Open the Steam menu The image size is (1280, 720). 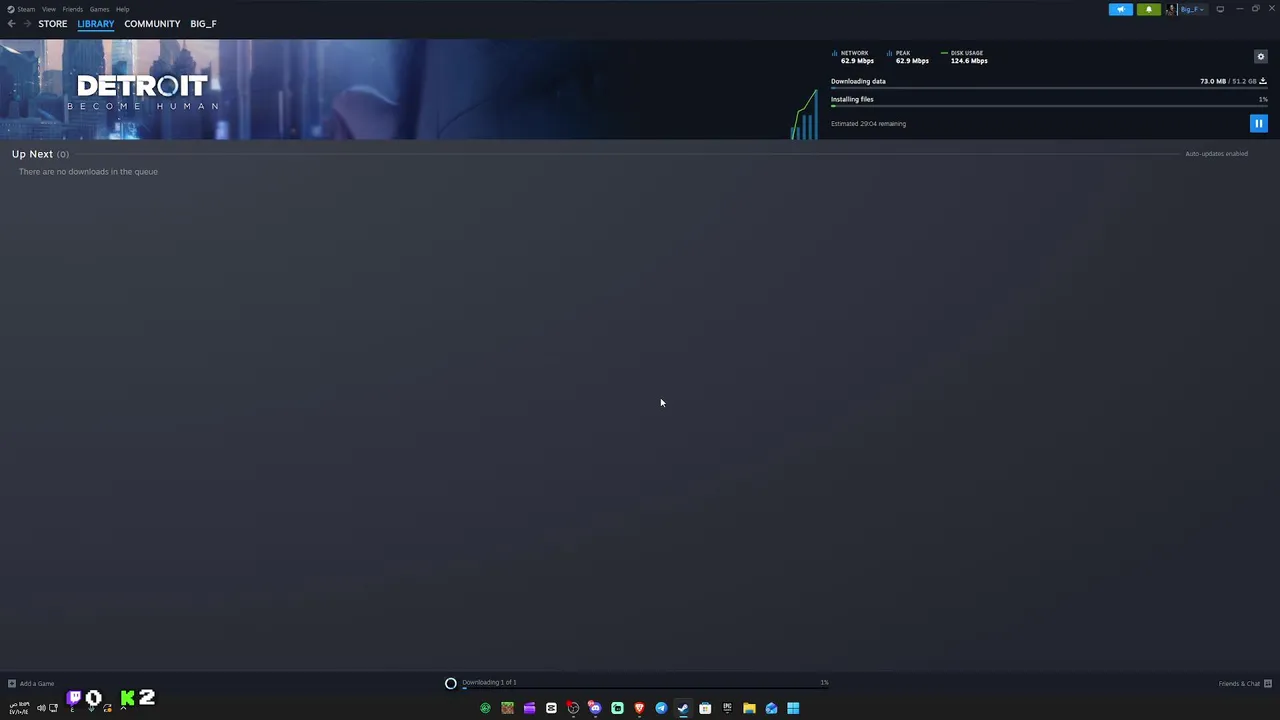pyautogui.click(x=26, y=9)
